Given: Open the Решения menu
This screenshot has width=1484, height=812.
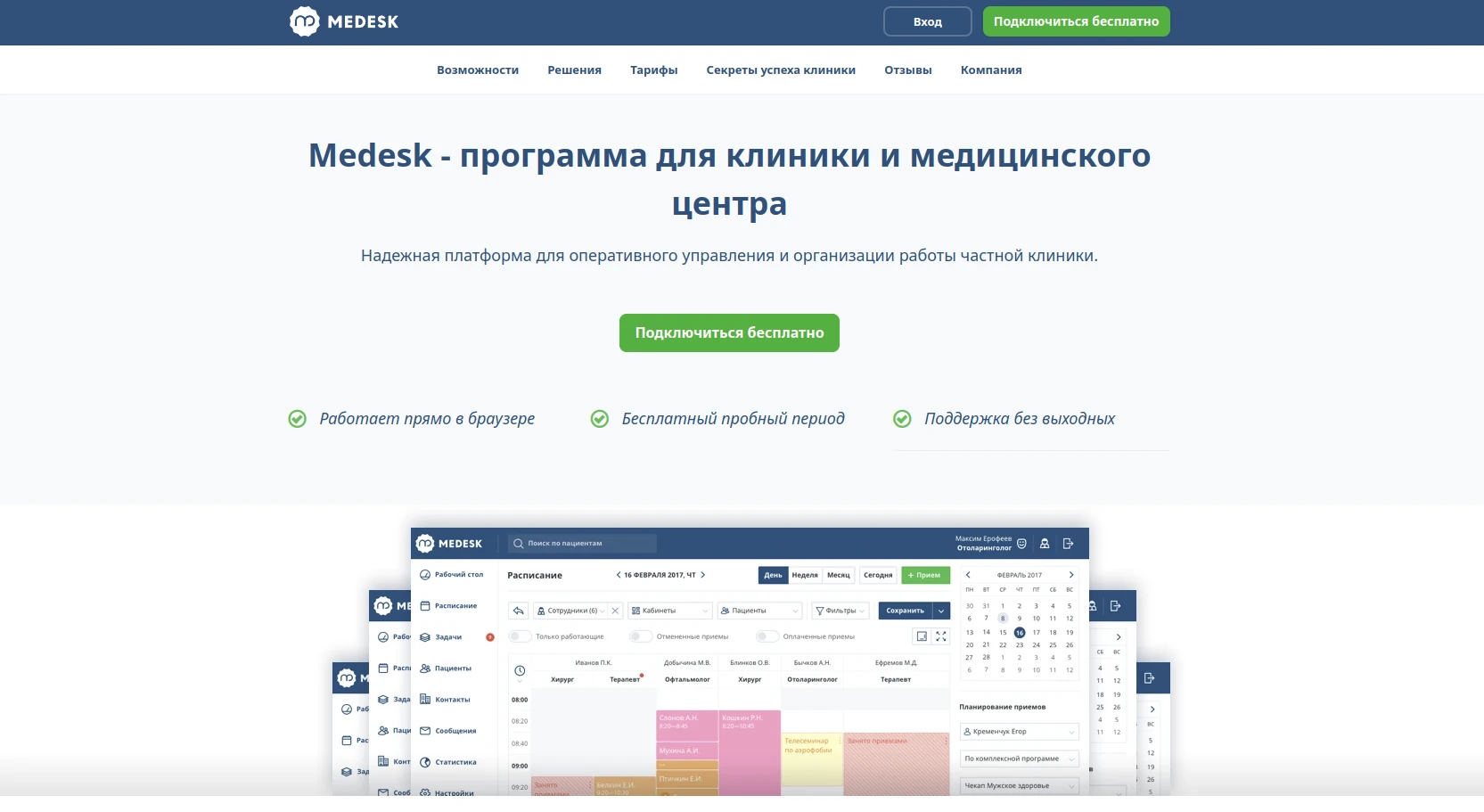Looking at the screenshot, I should pos(574,70).
